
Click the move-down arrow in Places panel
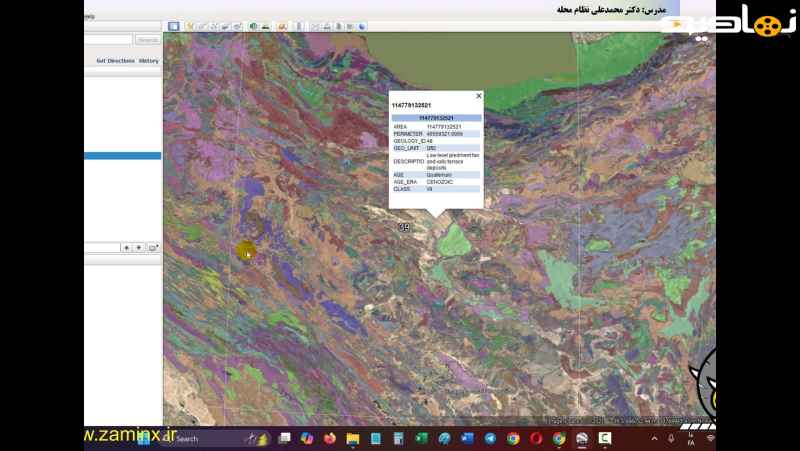(x=139, y=247)
